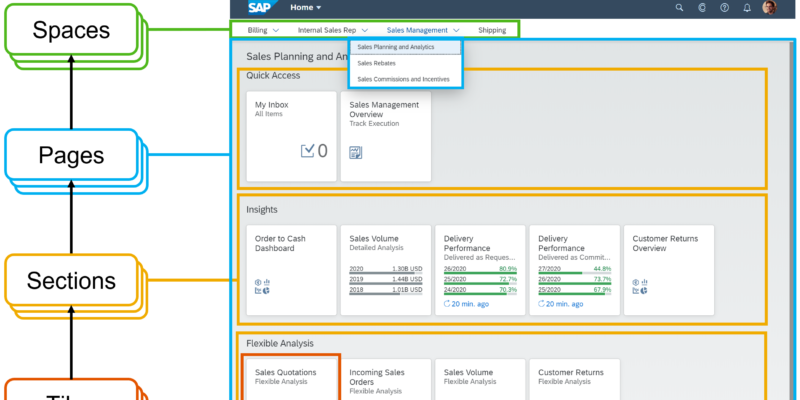Expand the Internal Sales Rep chevron
Viewport: 800px width, 400px height.
click(x=365, y=30)
